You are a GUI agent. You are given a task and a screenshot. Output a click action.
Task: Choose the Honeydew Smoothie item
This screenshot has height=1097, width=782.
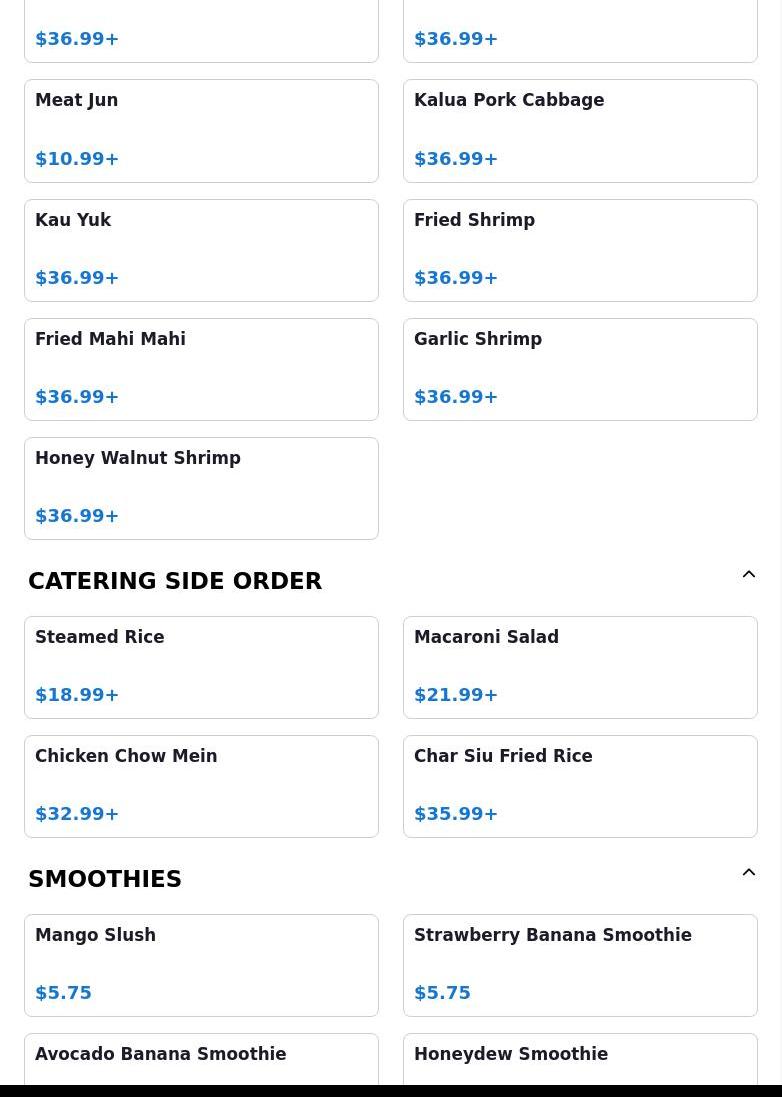pos(580,1058)
